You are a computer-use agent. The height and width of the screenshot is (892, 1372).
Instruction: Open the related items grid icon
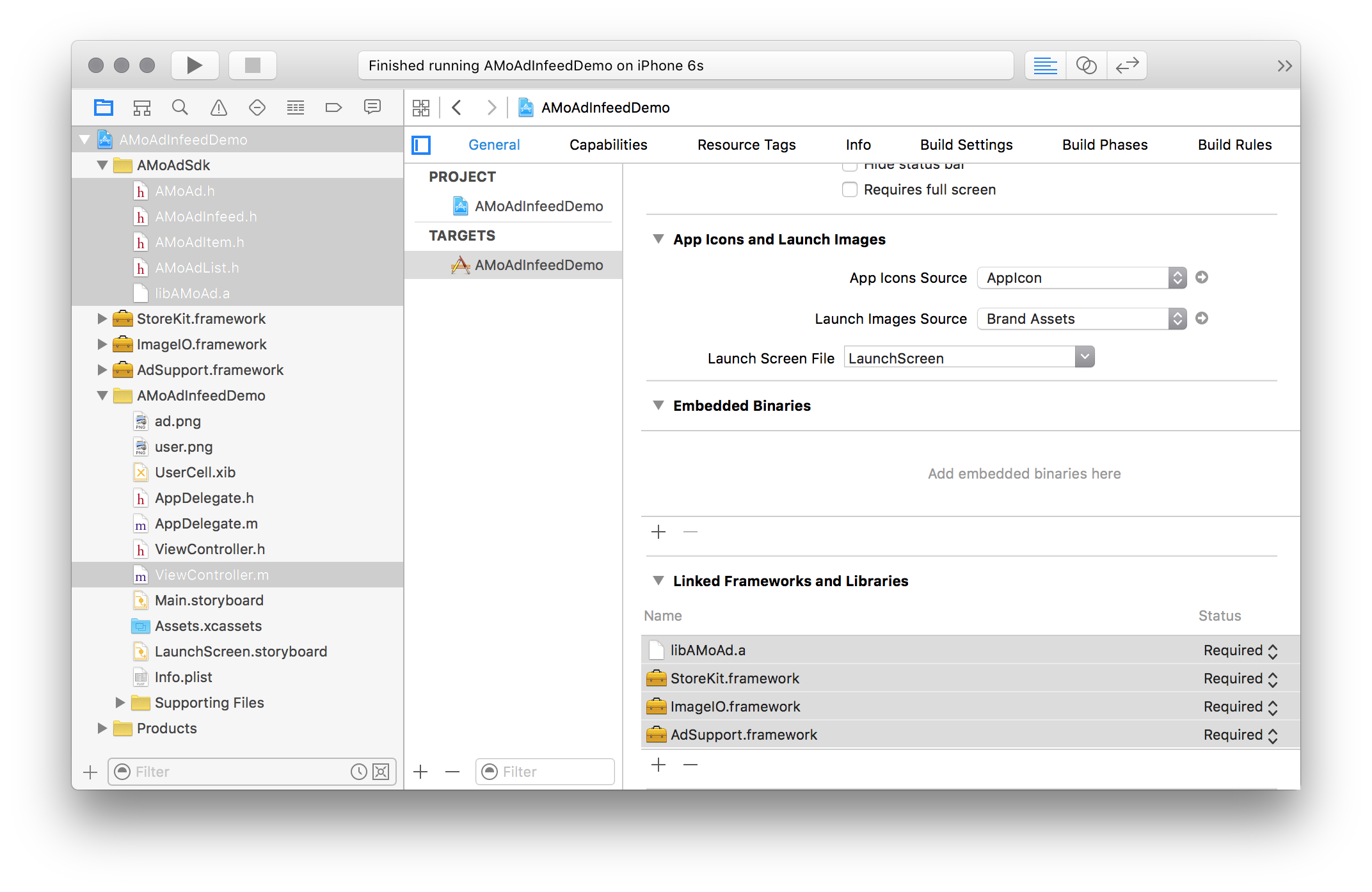[421, 108]
